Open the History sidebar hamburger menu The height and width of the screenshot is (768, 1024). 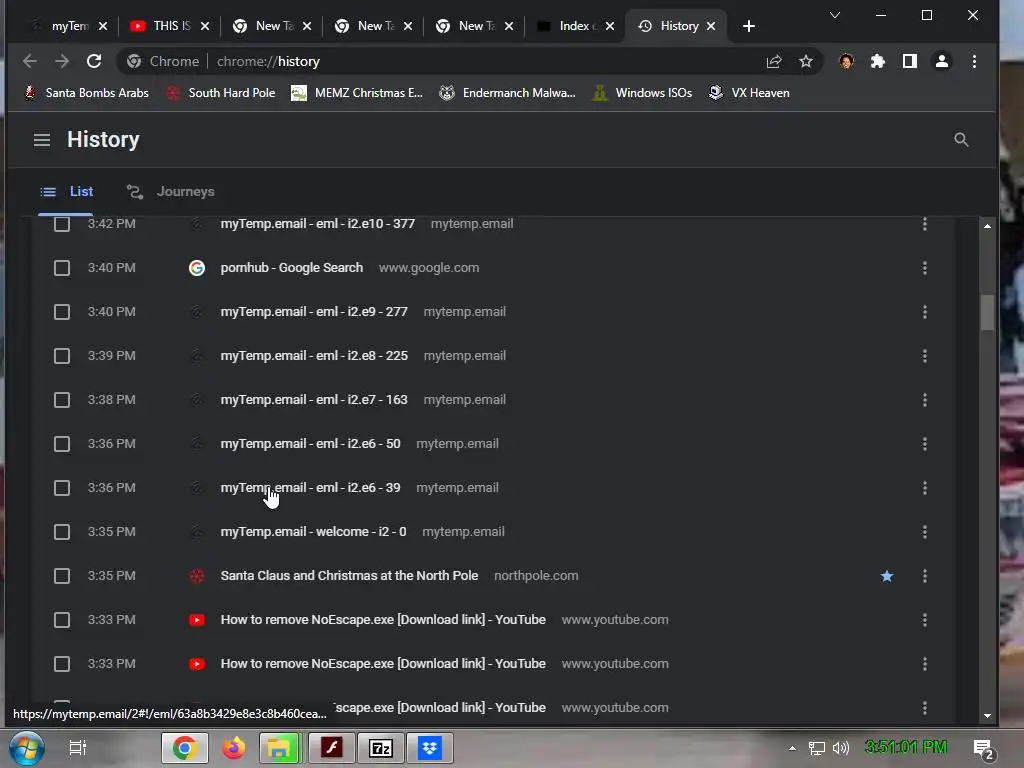tap(42, 140)
